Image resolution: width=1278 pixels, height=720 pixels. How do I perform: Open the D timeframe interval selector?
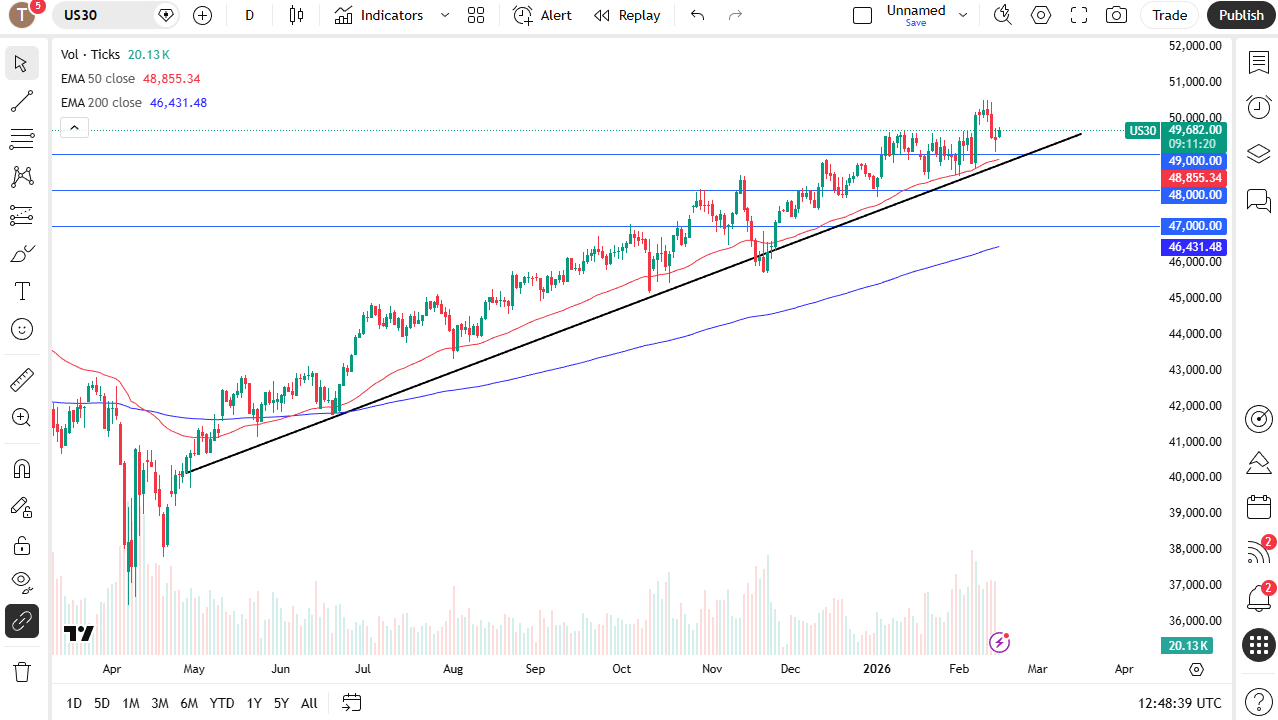[x=250, y=15]
